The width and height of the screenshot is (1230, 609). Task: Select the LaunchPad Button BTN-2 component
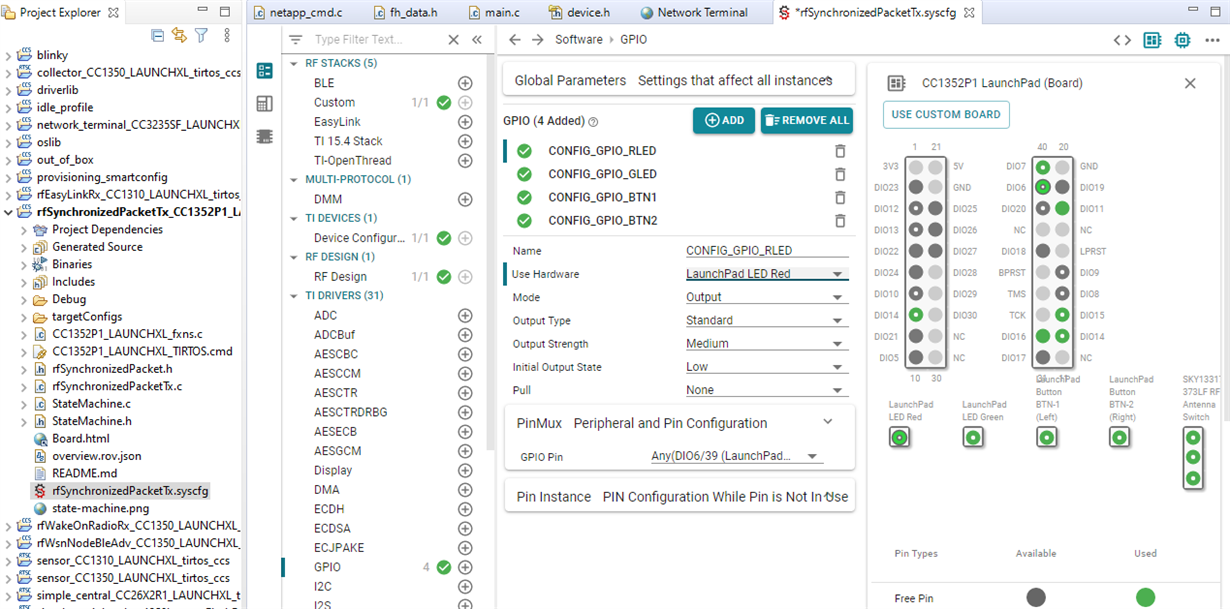coord(1120,437)
